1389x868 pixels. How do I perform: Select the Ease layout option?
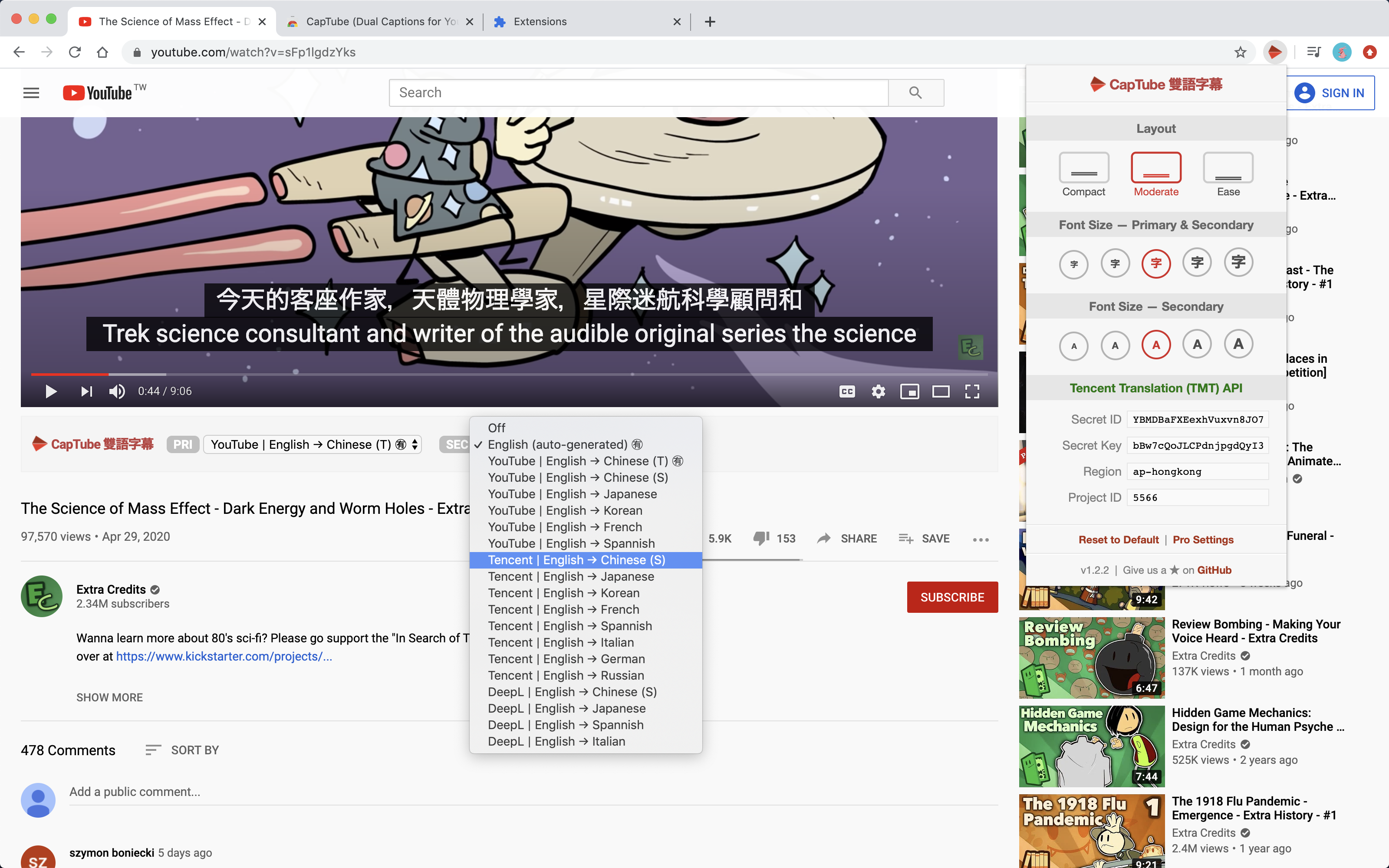pos(1228,168)
